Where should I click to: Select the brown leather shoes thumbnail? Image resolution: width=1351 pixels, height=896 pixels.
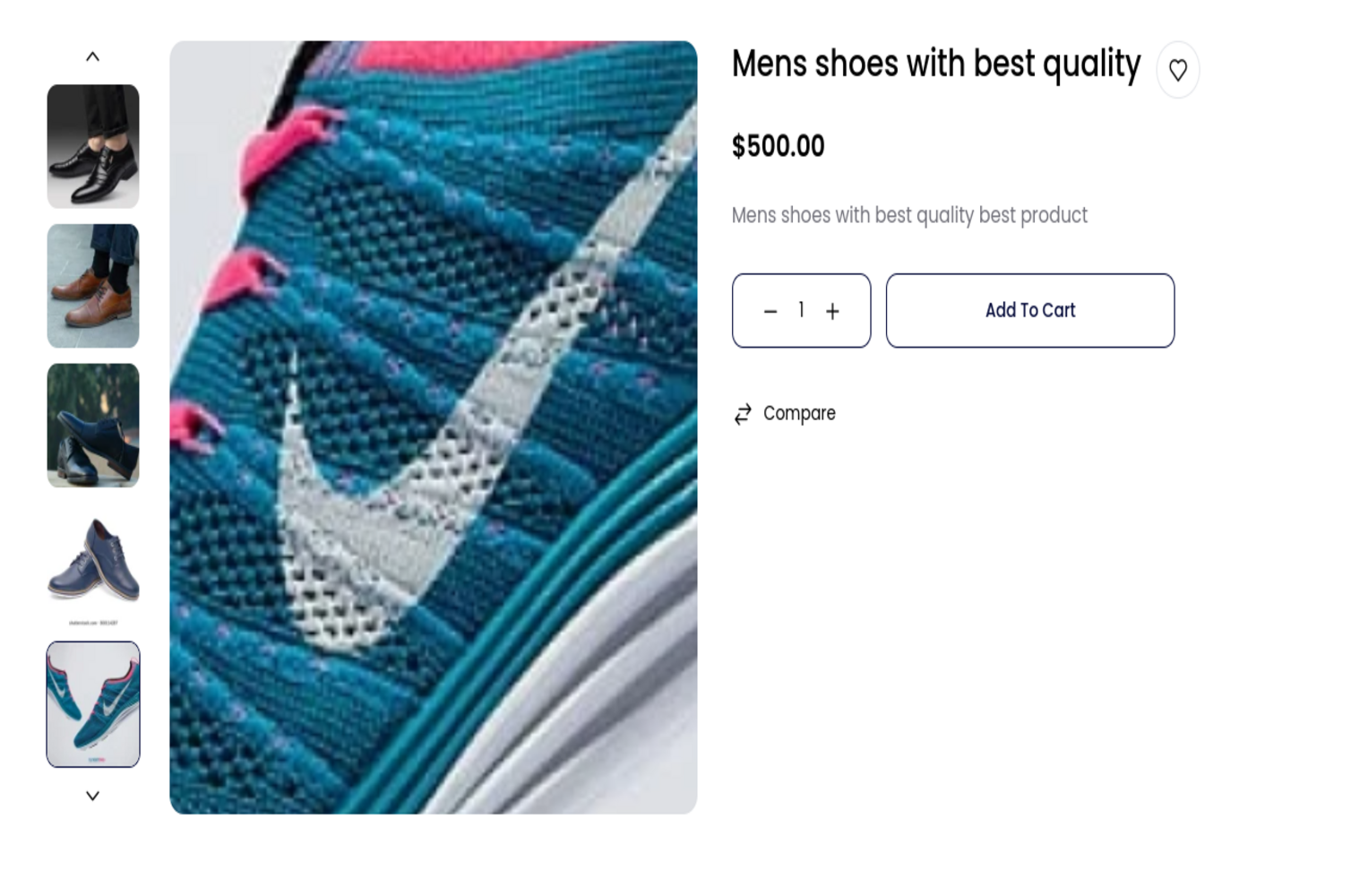click(x=93, y=286)
